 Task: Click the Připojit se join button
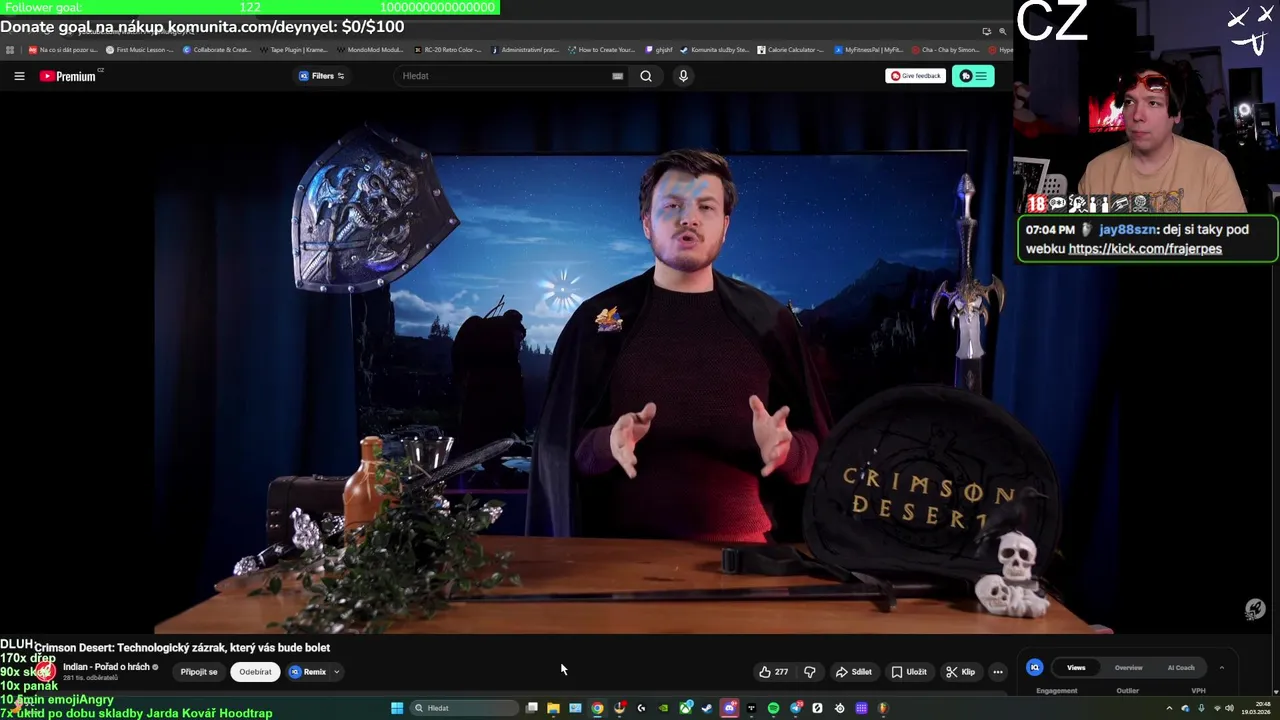pos(199,672)
